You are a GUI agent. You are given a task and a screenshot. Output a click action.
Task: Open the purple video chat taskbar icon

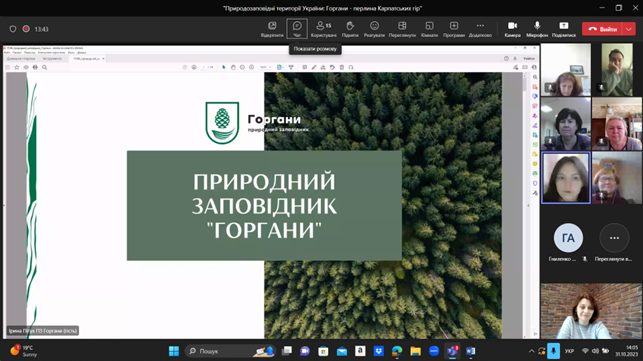305,351
